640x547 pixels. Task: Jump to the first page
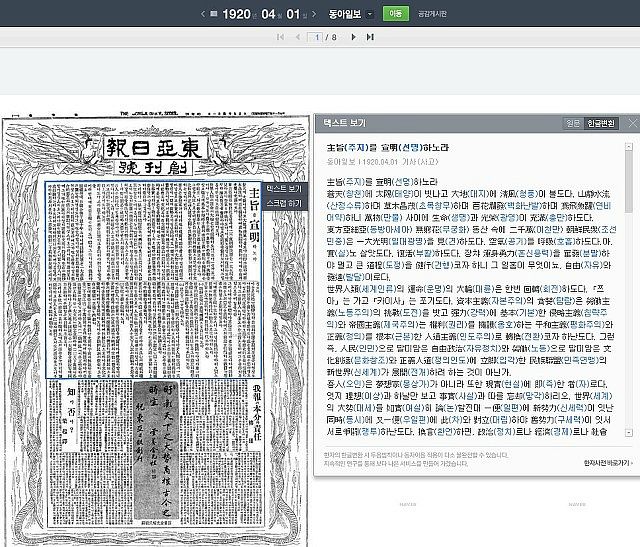click(x=280, y=37)
